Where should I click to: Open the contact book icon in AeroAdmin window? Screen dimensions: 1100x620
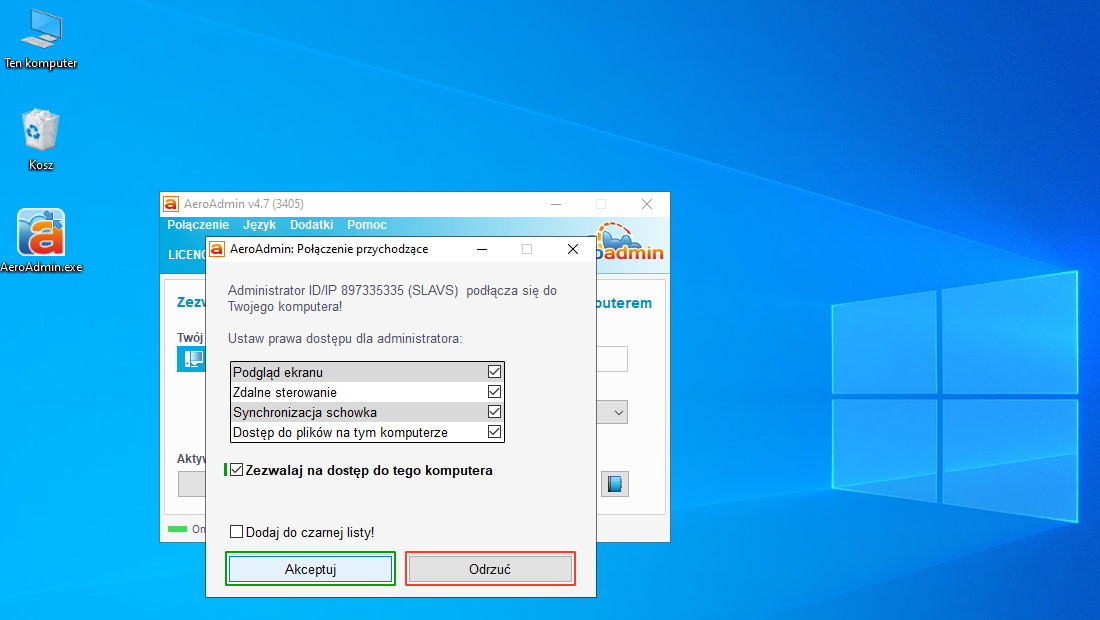point(615,484)
